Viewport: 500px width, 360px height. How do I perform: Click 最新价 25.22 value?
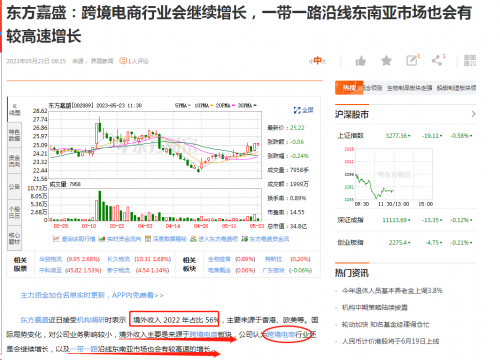pos(297,128)
